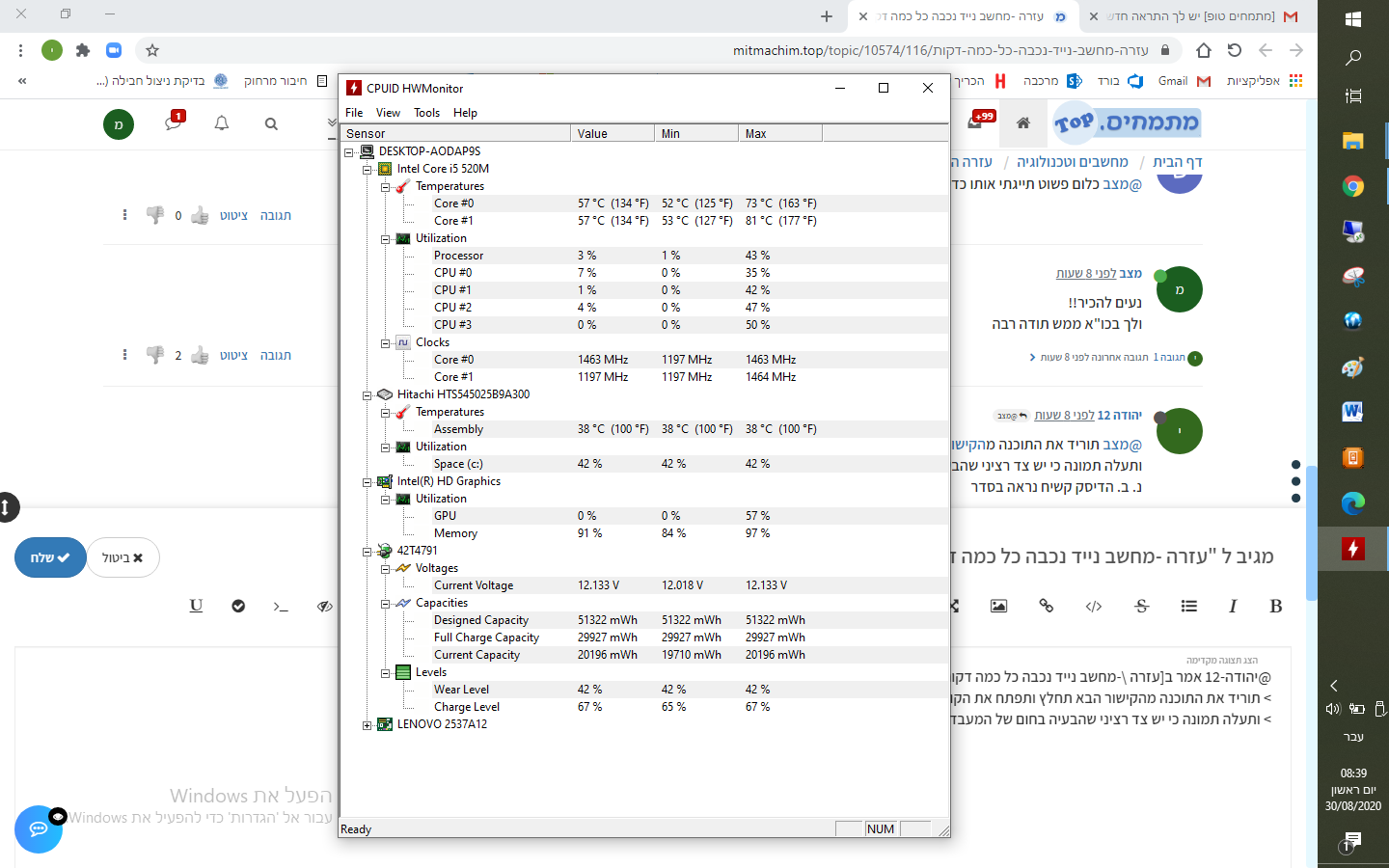The image size is (1389, 868).
Task: Open the Help menu in HWMonitor
Action: pos(465,113)
